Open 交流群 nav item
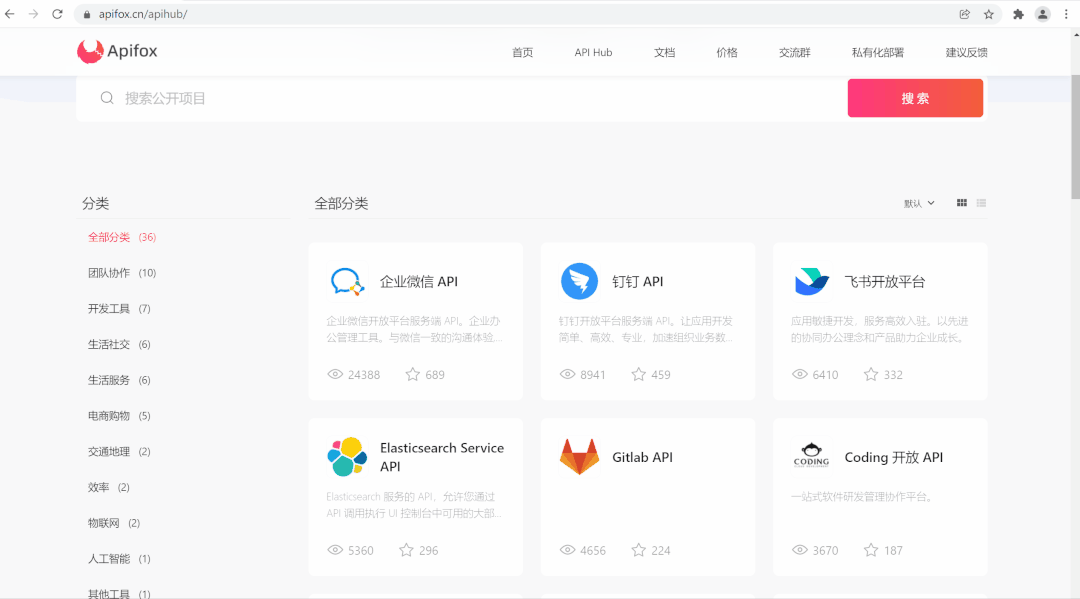Screen dimensions: 1080x599 pos(794,52)
